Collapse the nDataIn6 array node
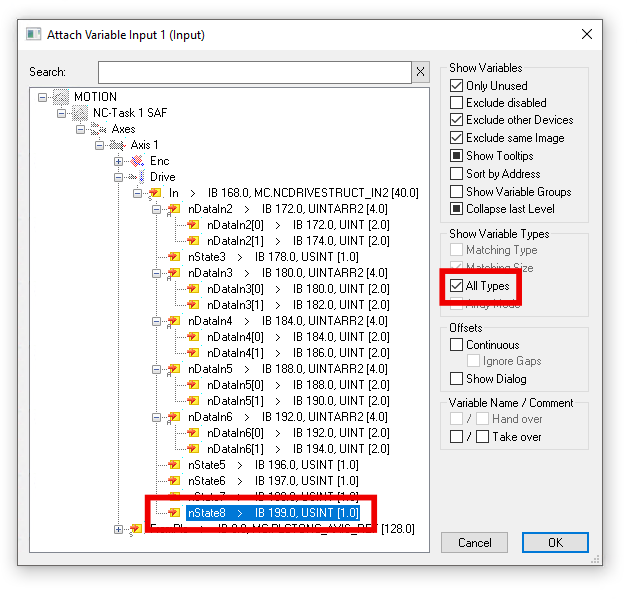 (x=156, y=417)
